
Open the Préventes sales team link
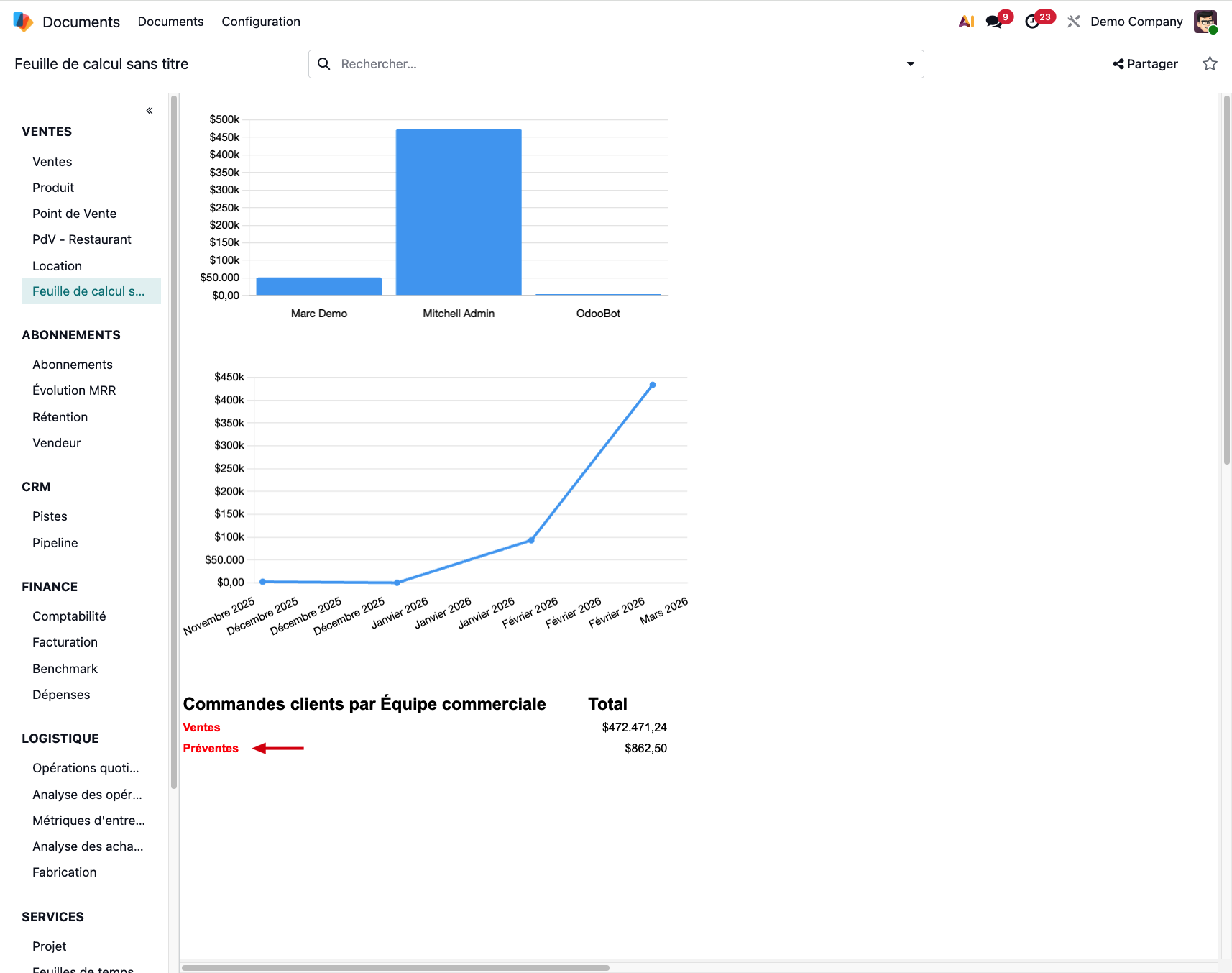[x=211, y=748]
